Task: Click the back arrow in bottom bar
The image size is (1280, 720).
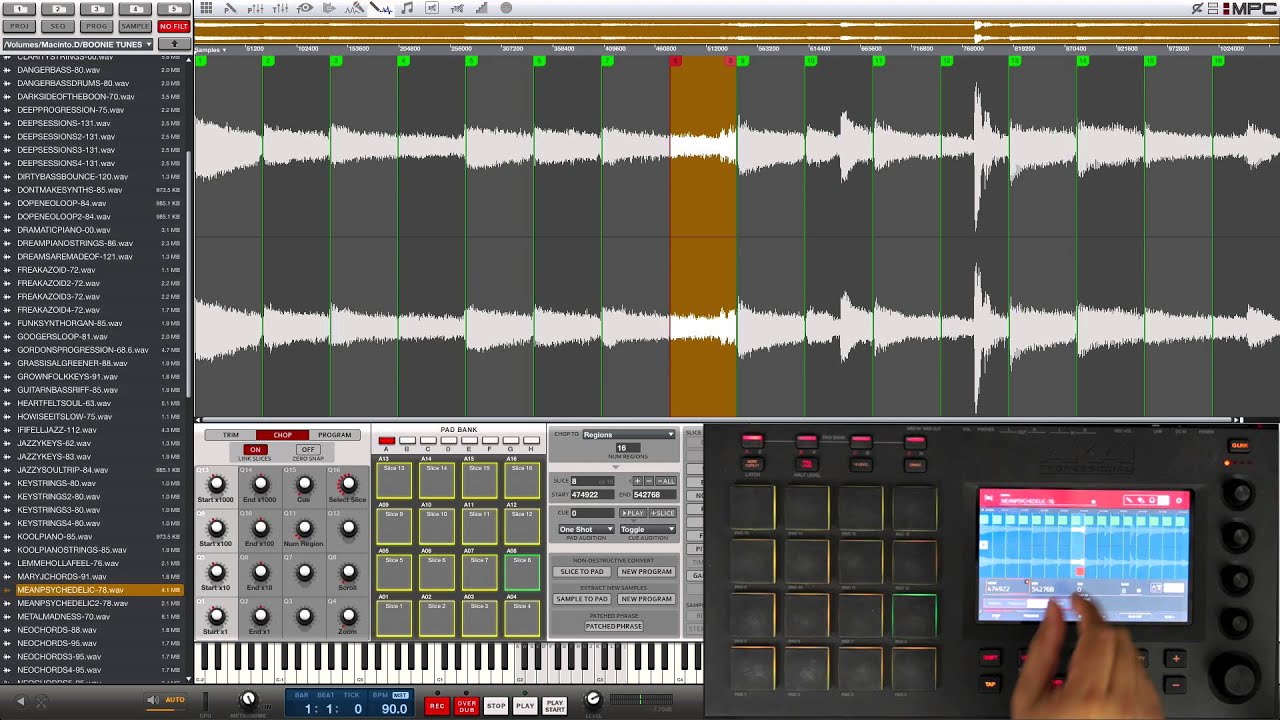Action: (19, 701)
